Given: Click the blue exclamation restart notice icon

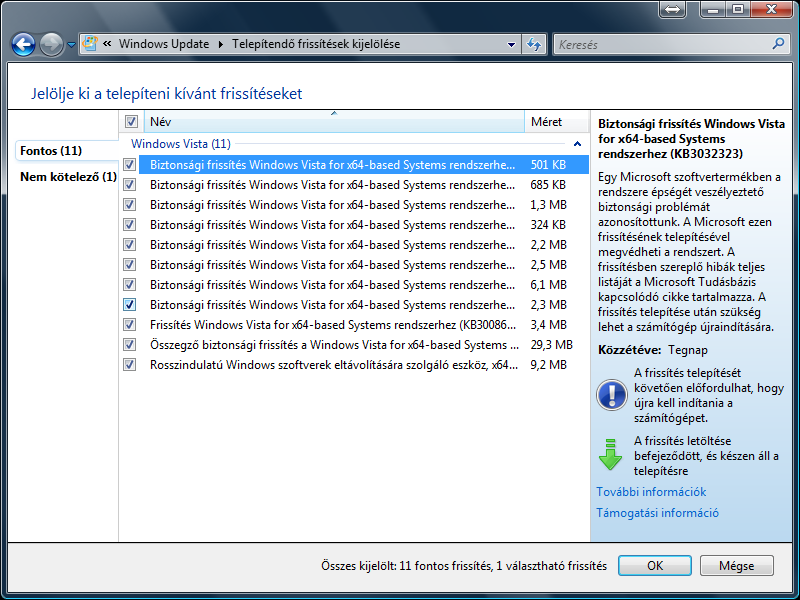Looking at the screenshot, I should [x=612, y=395].
